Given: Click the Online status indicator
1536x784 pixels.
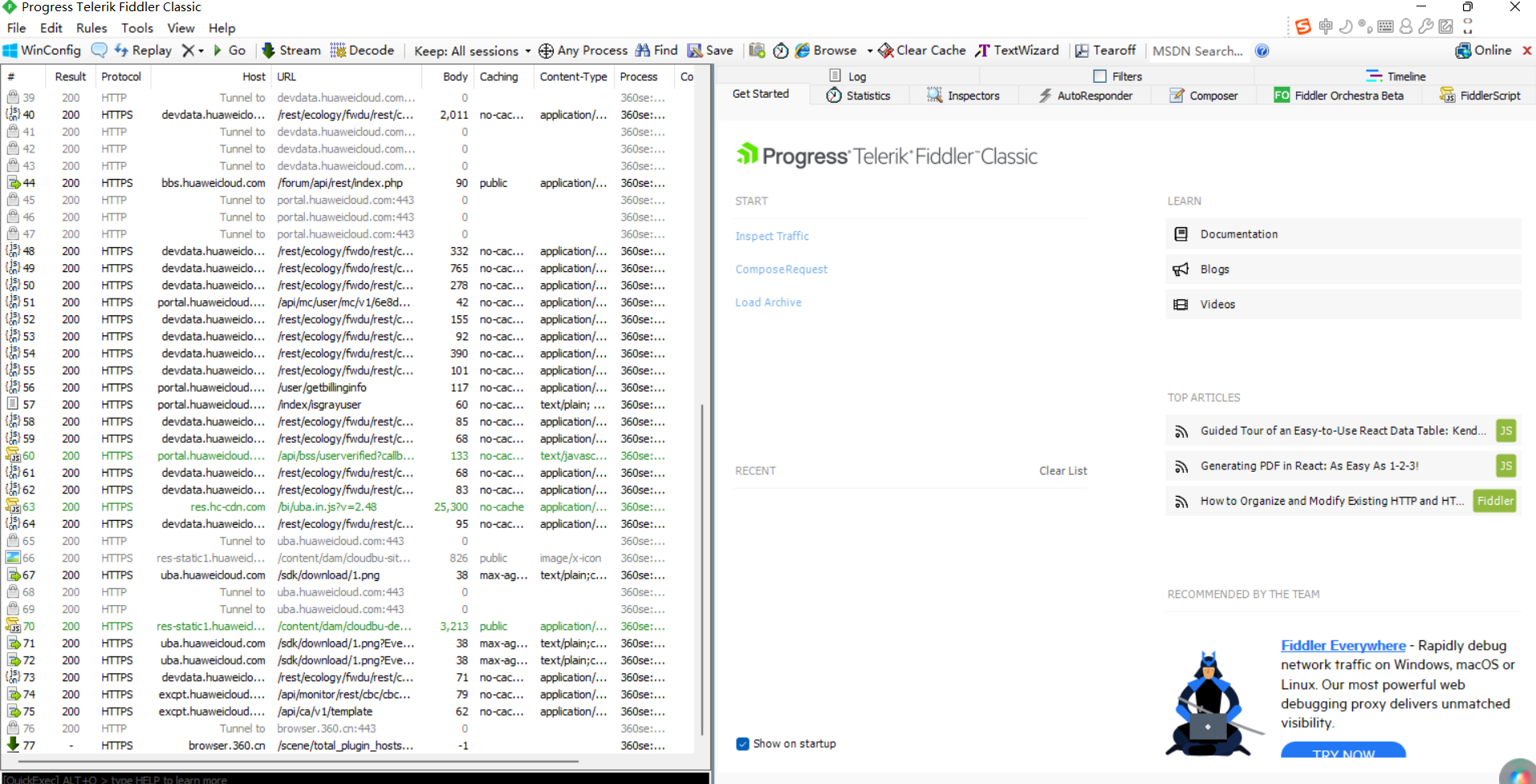Looking at the screenshot, I should [1484, 51].
